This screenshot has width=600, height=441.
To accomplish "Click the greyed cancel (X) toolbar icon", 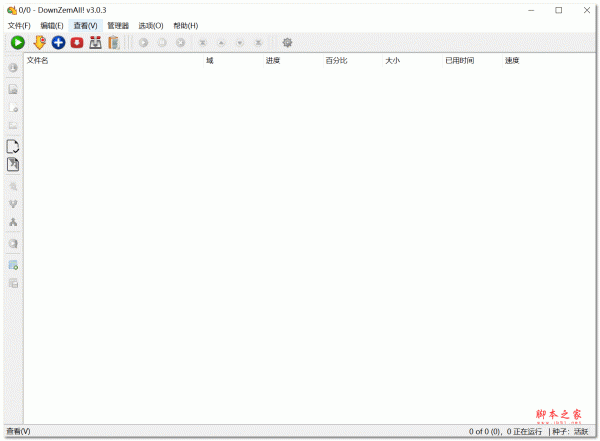I will pyautogui.click(x=181, y=42).
